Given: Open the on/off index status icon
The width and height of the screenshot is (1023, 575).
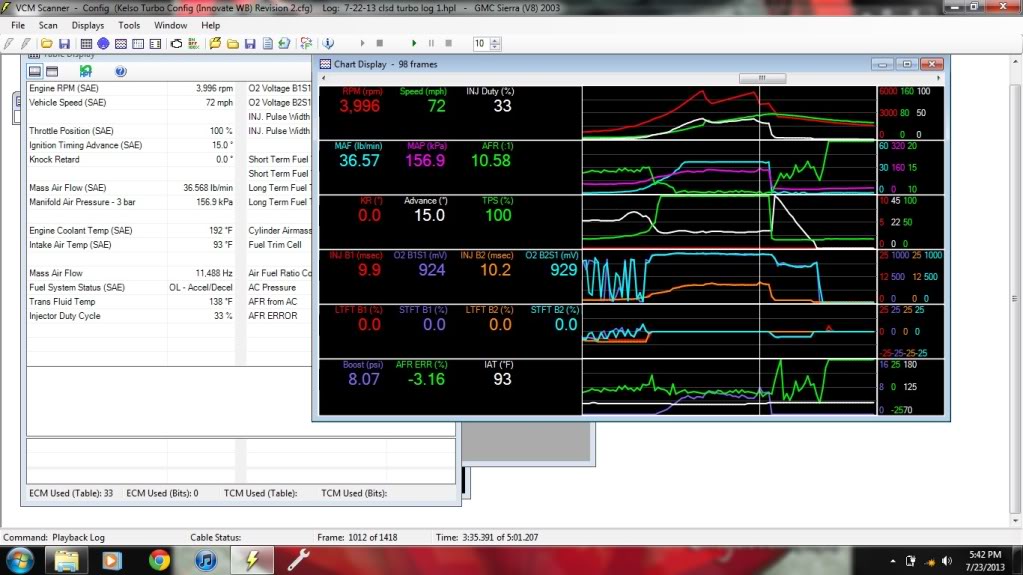Looking at the screenshot, I should (193, 44).
